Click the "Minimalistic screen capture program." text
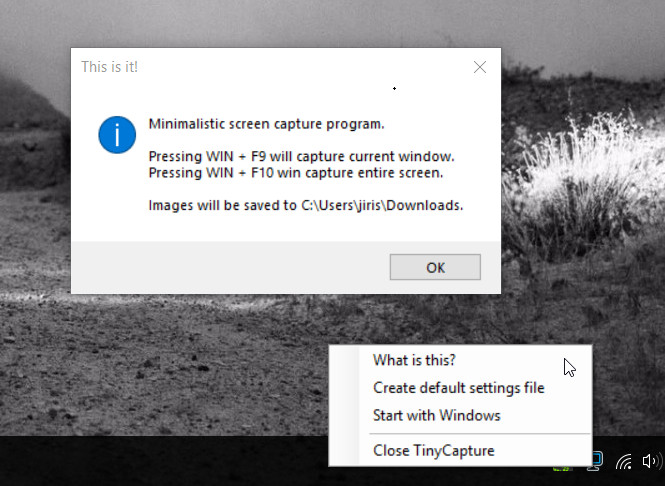Image resolution: width=665 pixels, height=486 pixels. pyautogui.click(x=266, y=124)
